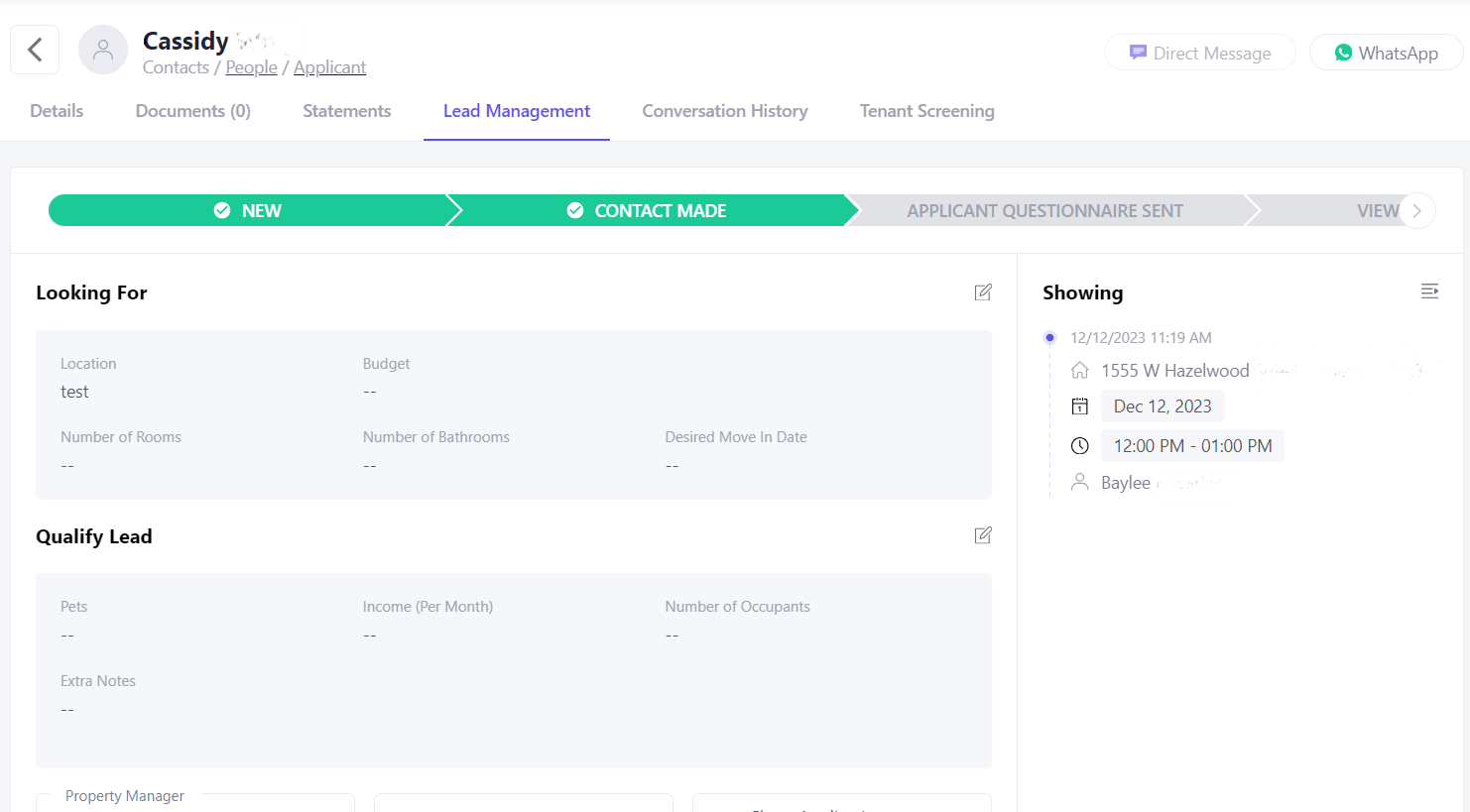Click the Pets label
The width and height of the screenshot is (1470, 812).
click(73, 607)
